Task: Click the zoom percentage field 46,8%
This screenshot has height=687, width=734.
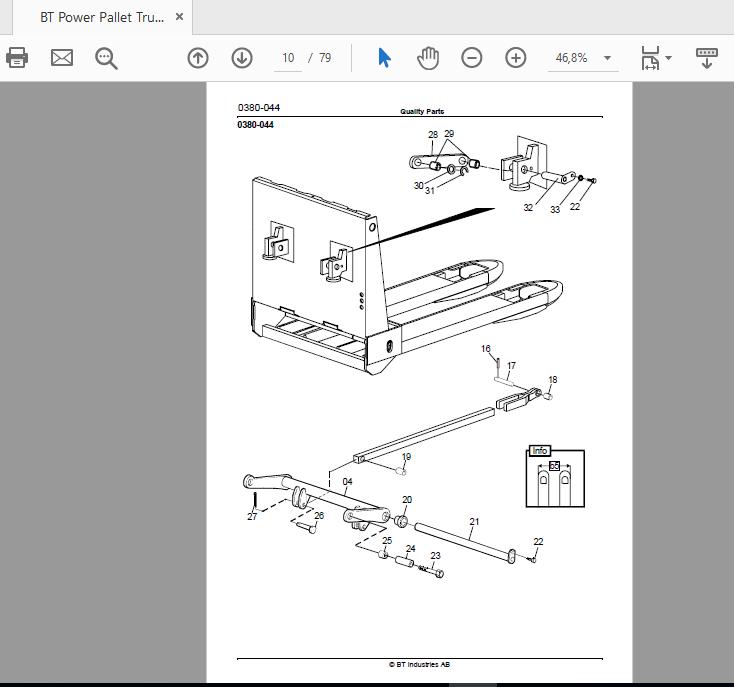Action: [572, 58]
